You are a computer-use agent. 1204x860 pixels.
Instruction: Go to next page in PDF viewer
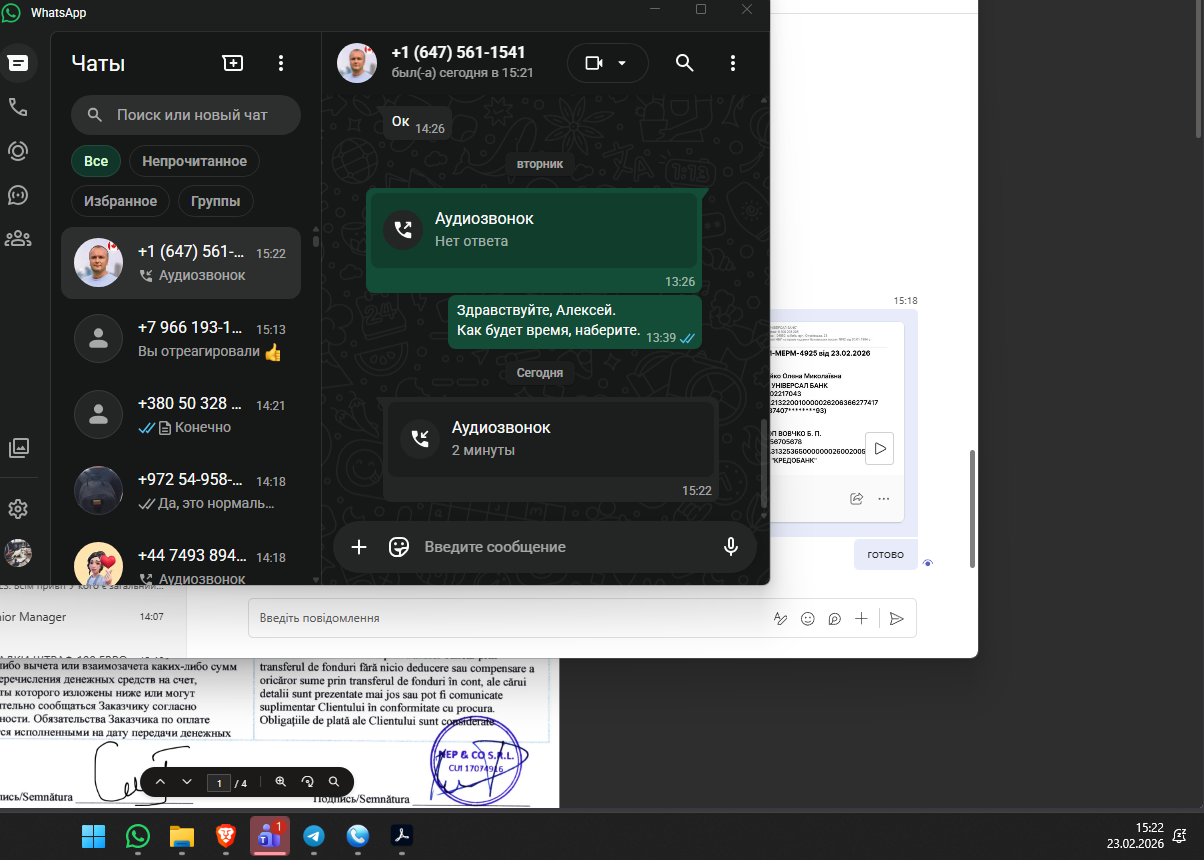click(x=187, y=782)
